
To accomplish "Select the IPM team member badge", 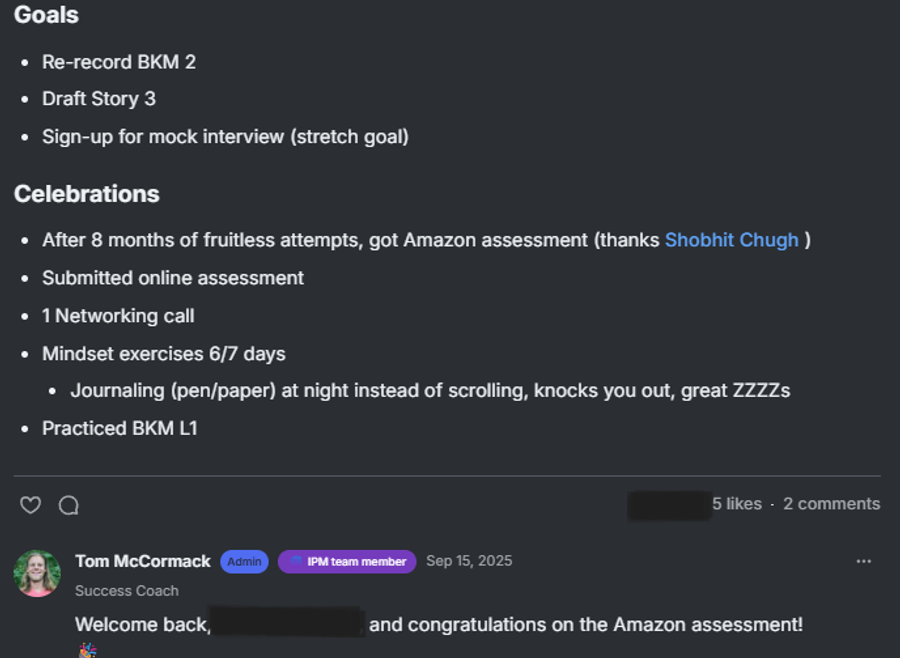I will pyautogui.click(x=347, y=561).
